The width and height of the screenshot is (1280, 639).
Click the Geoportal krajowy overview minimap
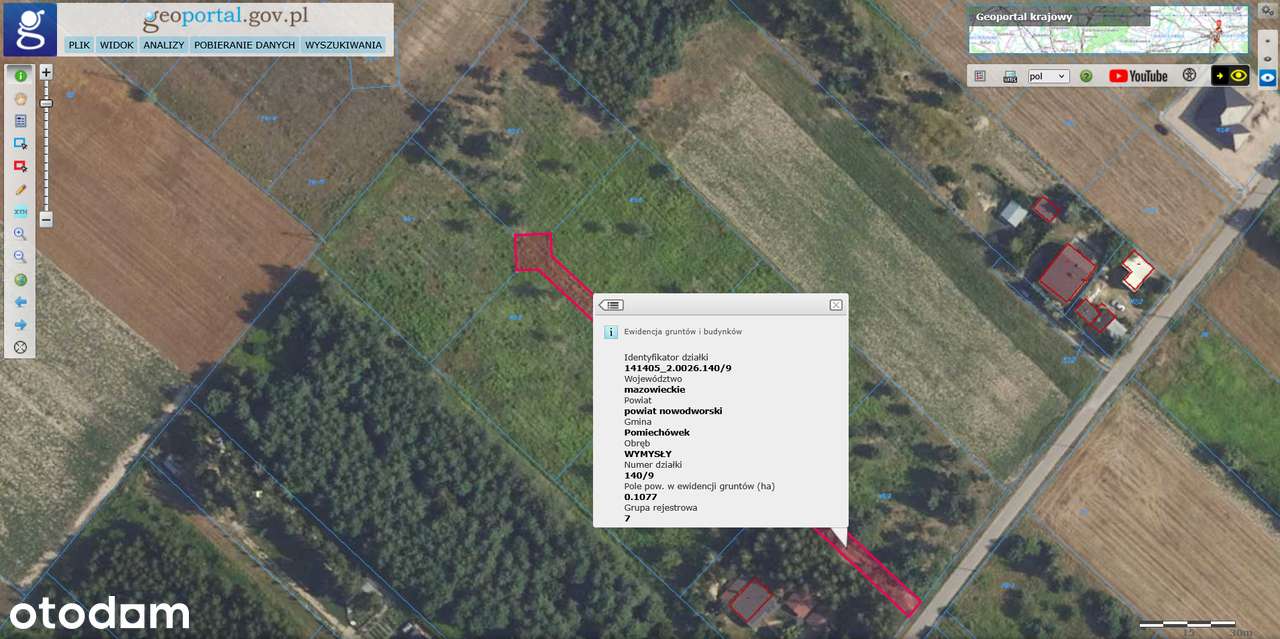coord(1108,29)
